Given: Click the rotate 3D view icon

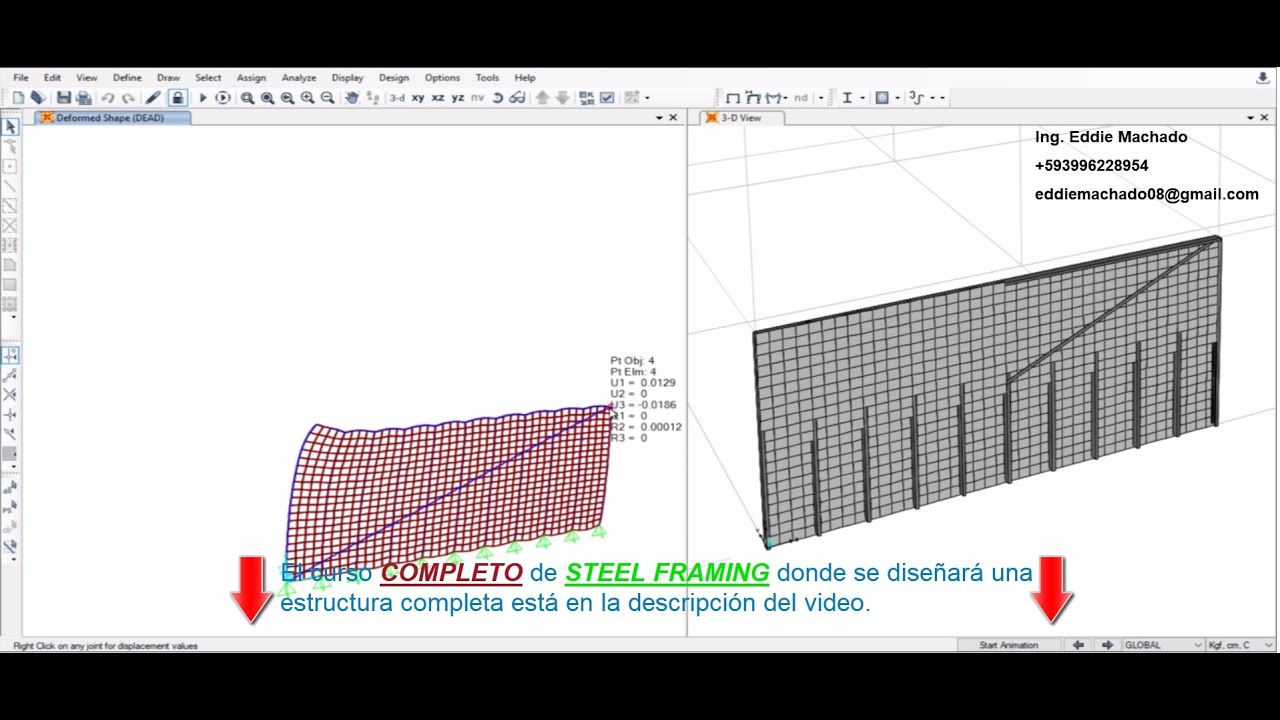Looking at the screenshot, I should tap(498, 98).
